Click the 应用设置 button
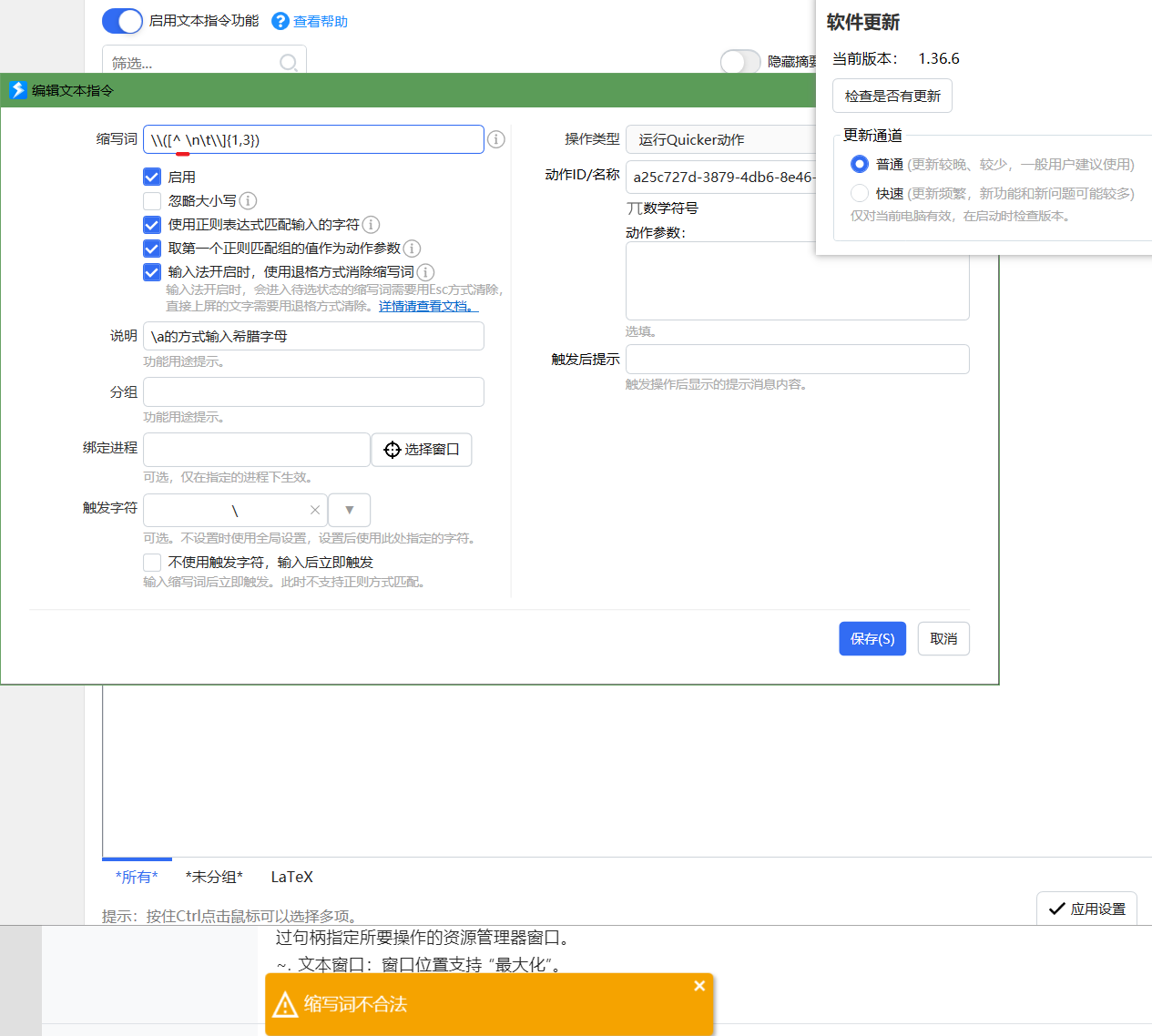 click(x=1086, y=909)
